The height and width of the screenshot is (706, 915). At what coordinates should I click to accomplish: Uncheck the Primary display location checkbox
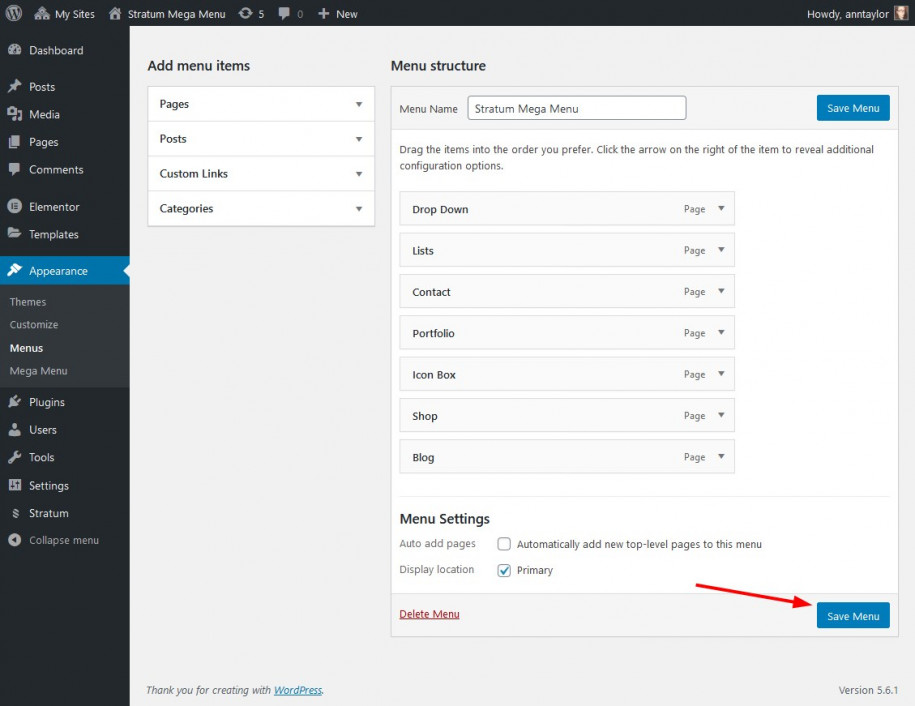504,570
